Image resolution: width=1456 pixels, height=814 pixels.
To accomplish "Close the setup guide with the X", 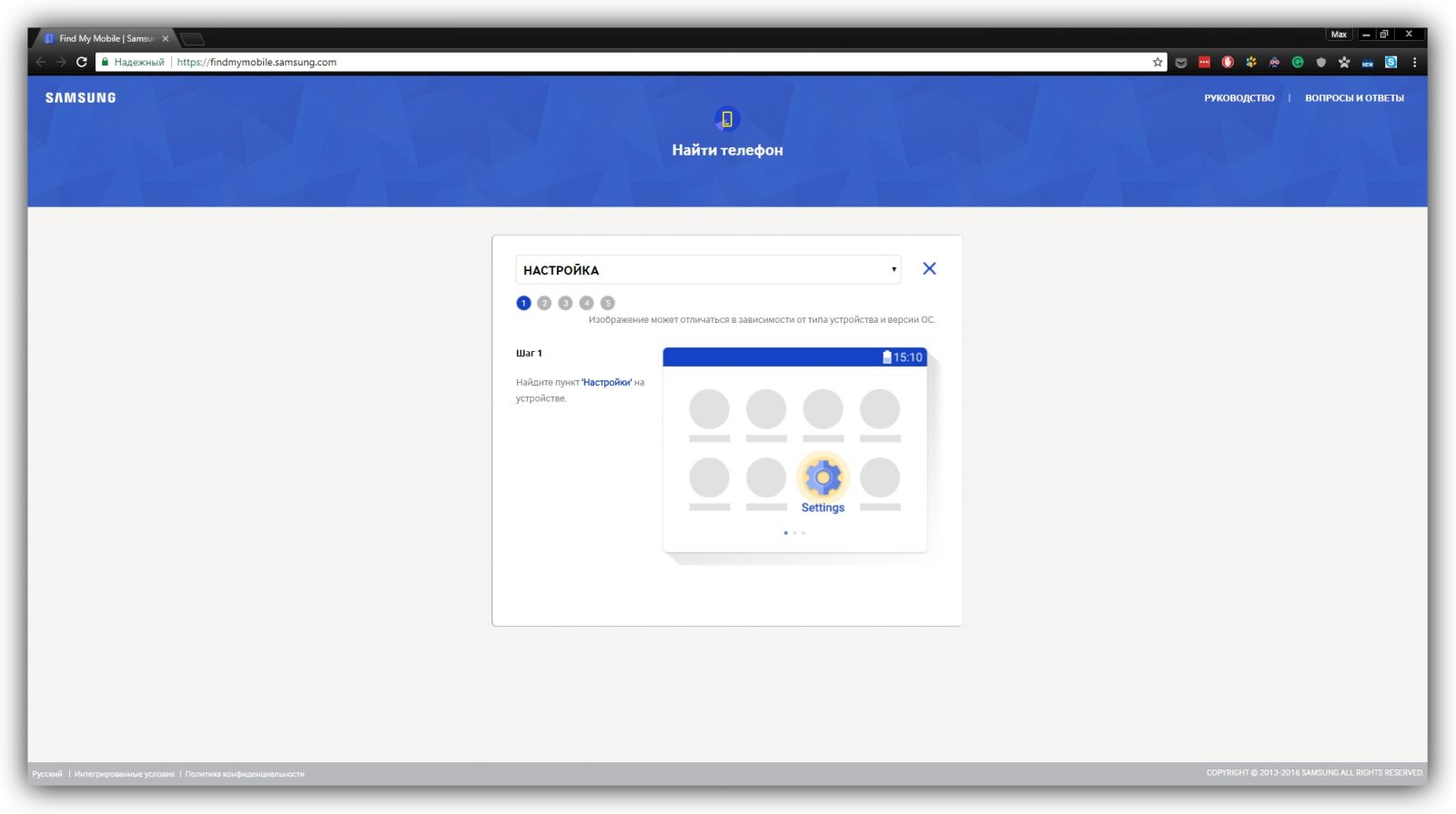I will point(929,268).
